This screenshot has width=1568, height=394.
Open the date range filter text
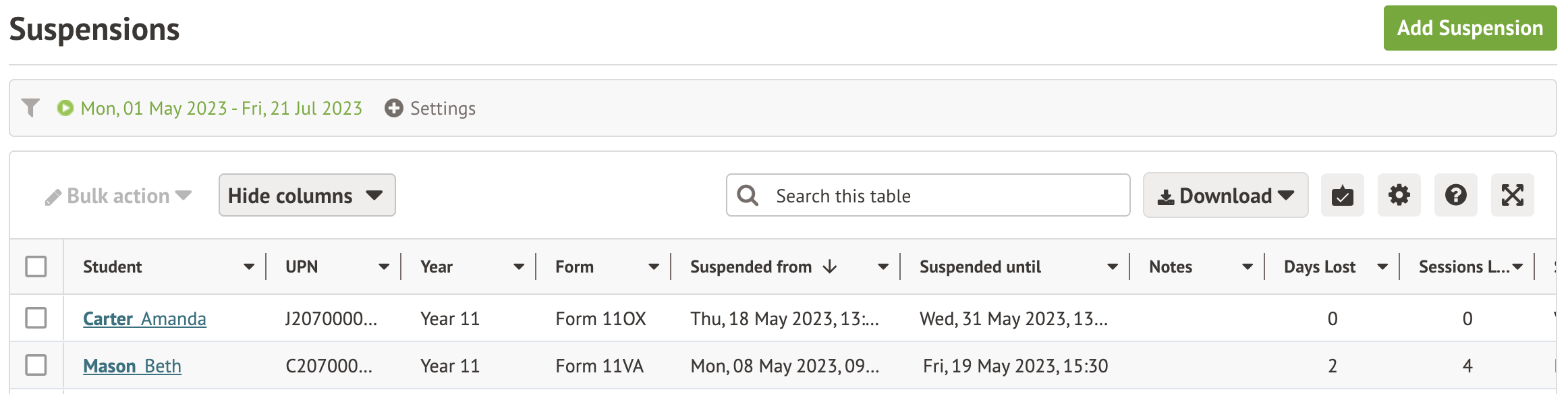[x=221, y=109]
